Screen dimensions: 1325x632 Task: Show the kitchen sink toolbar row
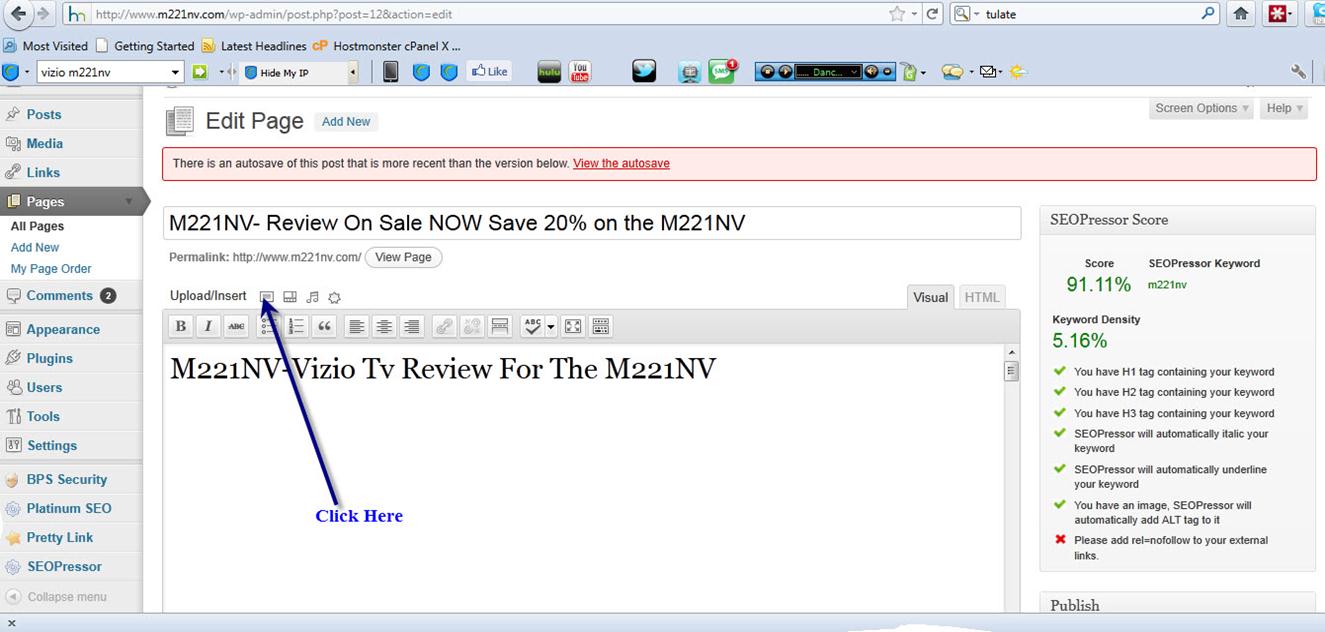(600, 326)
